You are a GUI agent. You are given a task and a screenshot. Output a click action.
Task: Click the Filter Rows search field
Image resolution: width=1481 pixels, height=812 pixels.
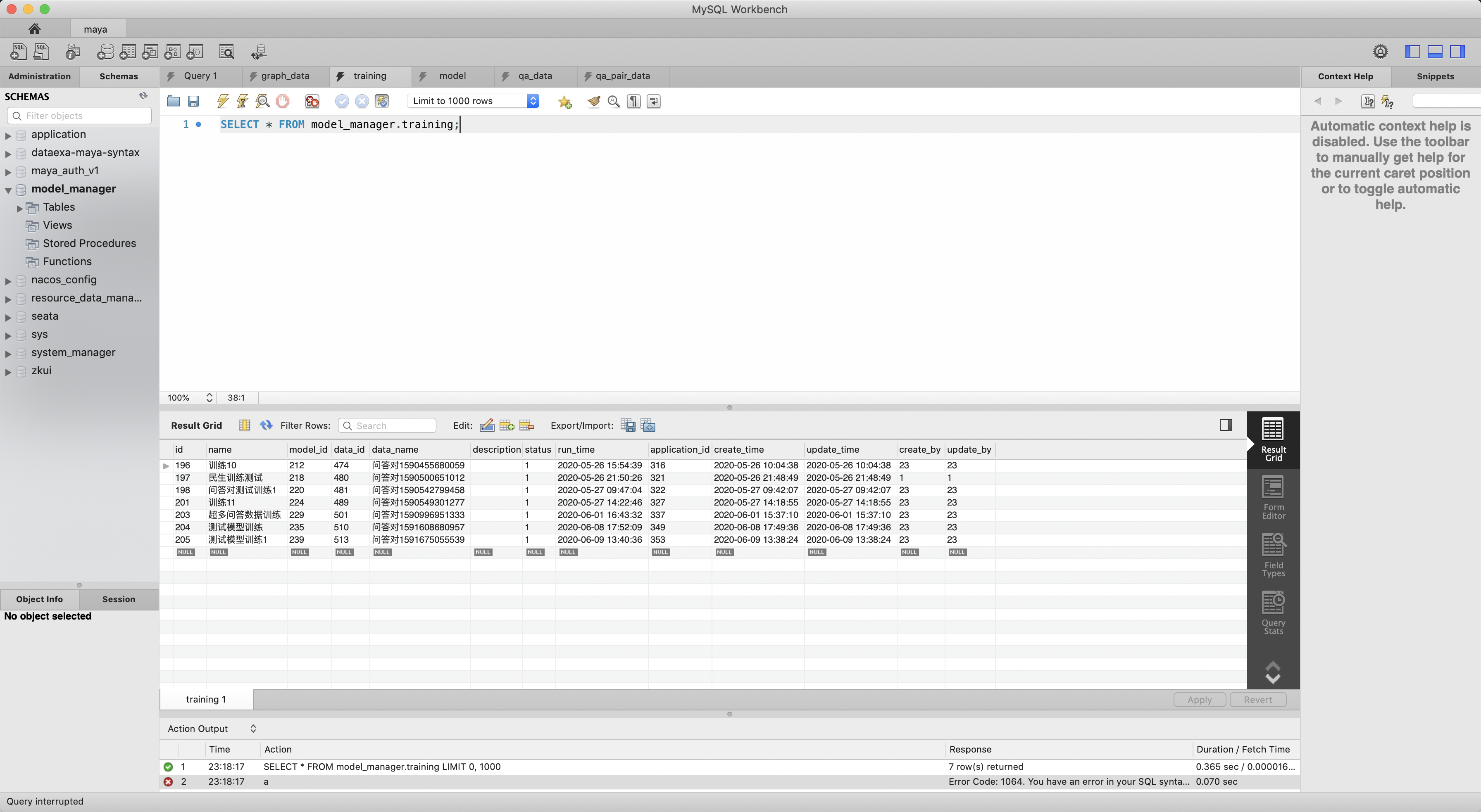tap(387, 425)
